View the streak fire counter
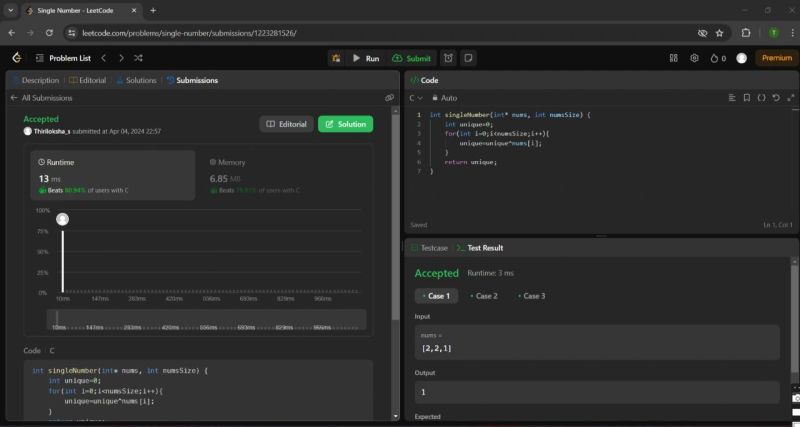Screen dimensions: 800x427 (x=718, y=58)
